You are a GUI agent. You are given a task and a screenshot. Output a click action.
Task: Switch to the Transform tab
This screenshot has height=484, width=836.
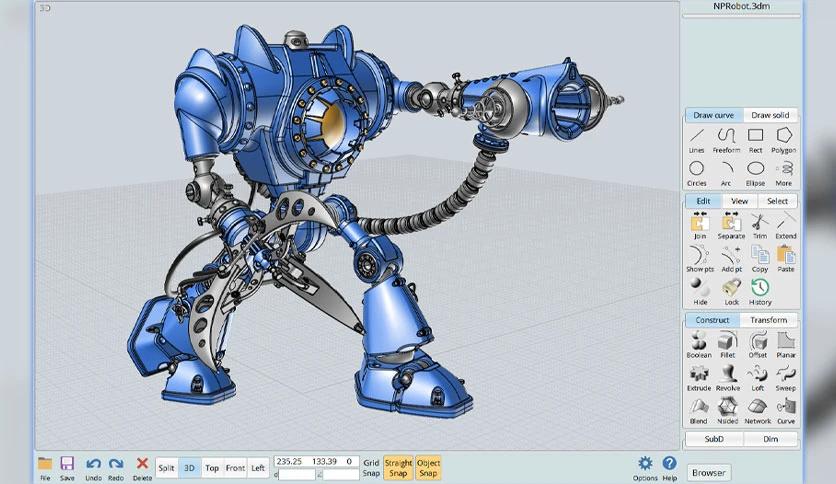pos(768,320)
